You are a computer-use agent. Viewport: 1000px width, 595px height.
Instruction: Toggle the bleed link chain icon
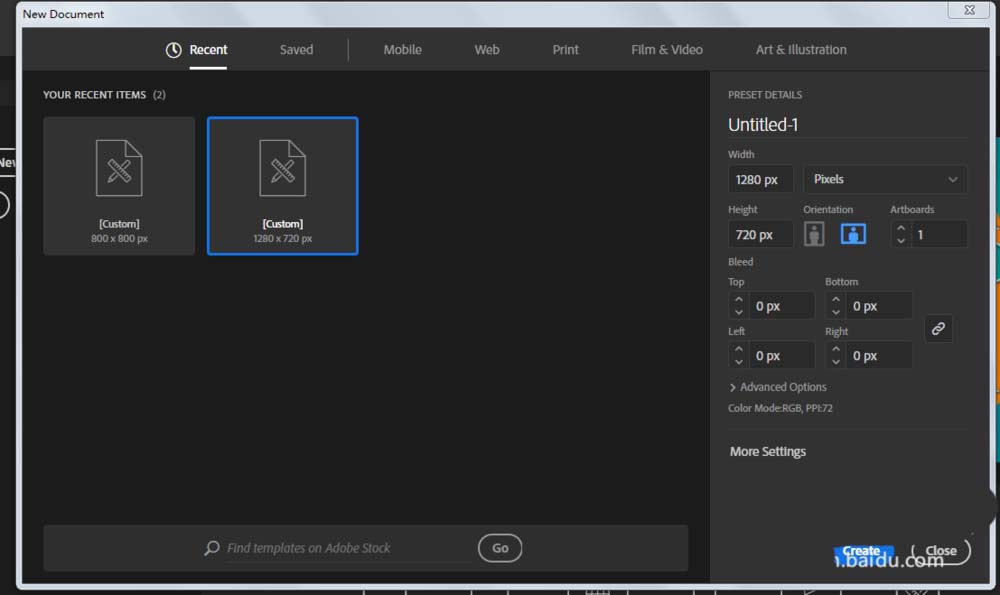click(x=938, y=328)
